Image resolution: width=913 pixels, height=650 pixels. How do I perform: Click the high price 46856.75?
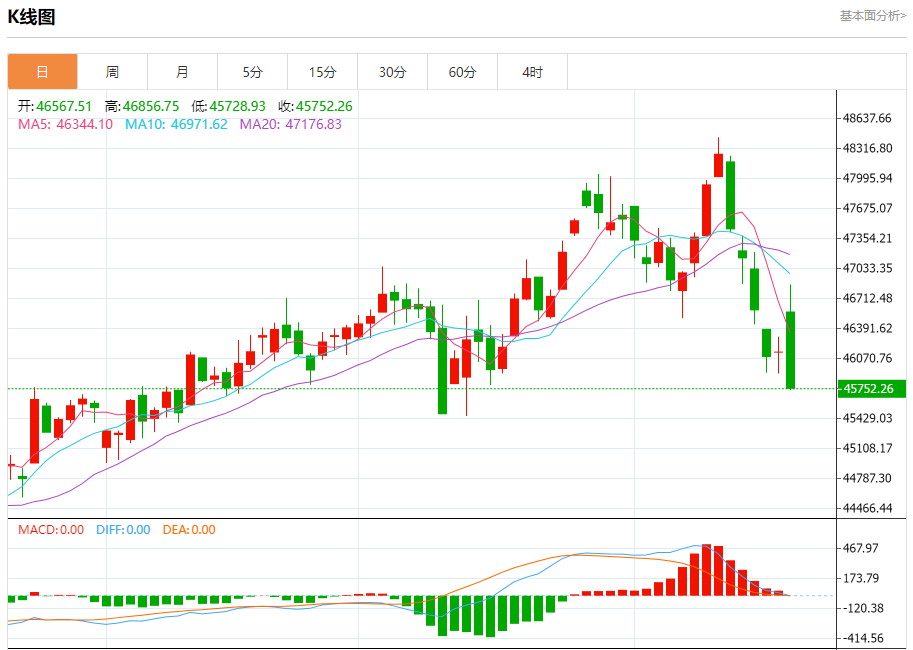coord(151,106)
